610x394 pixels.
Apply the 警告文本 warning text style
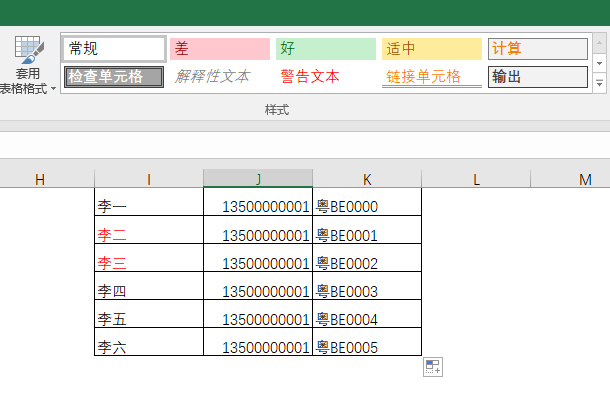326,77
